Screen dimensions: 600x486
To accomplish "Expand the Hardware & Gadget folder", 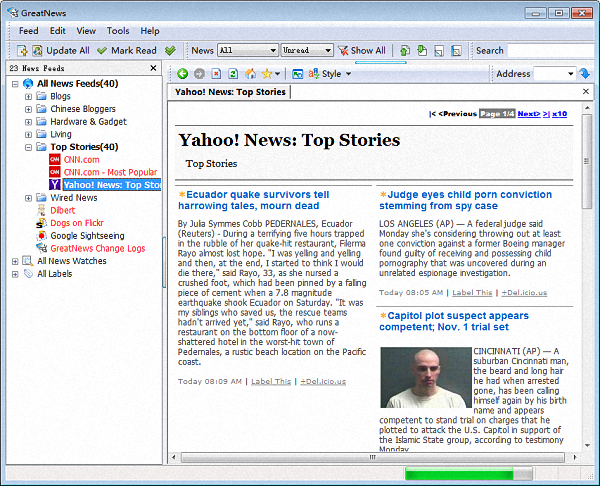I will coord(29,121).
